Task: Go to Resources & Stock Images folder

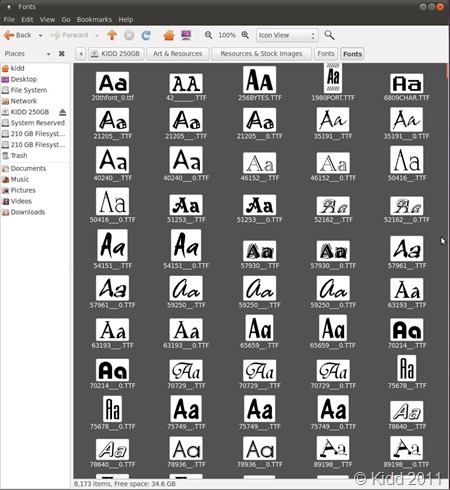Action: tap(261, 54)
